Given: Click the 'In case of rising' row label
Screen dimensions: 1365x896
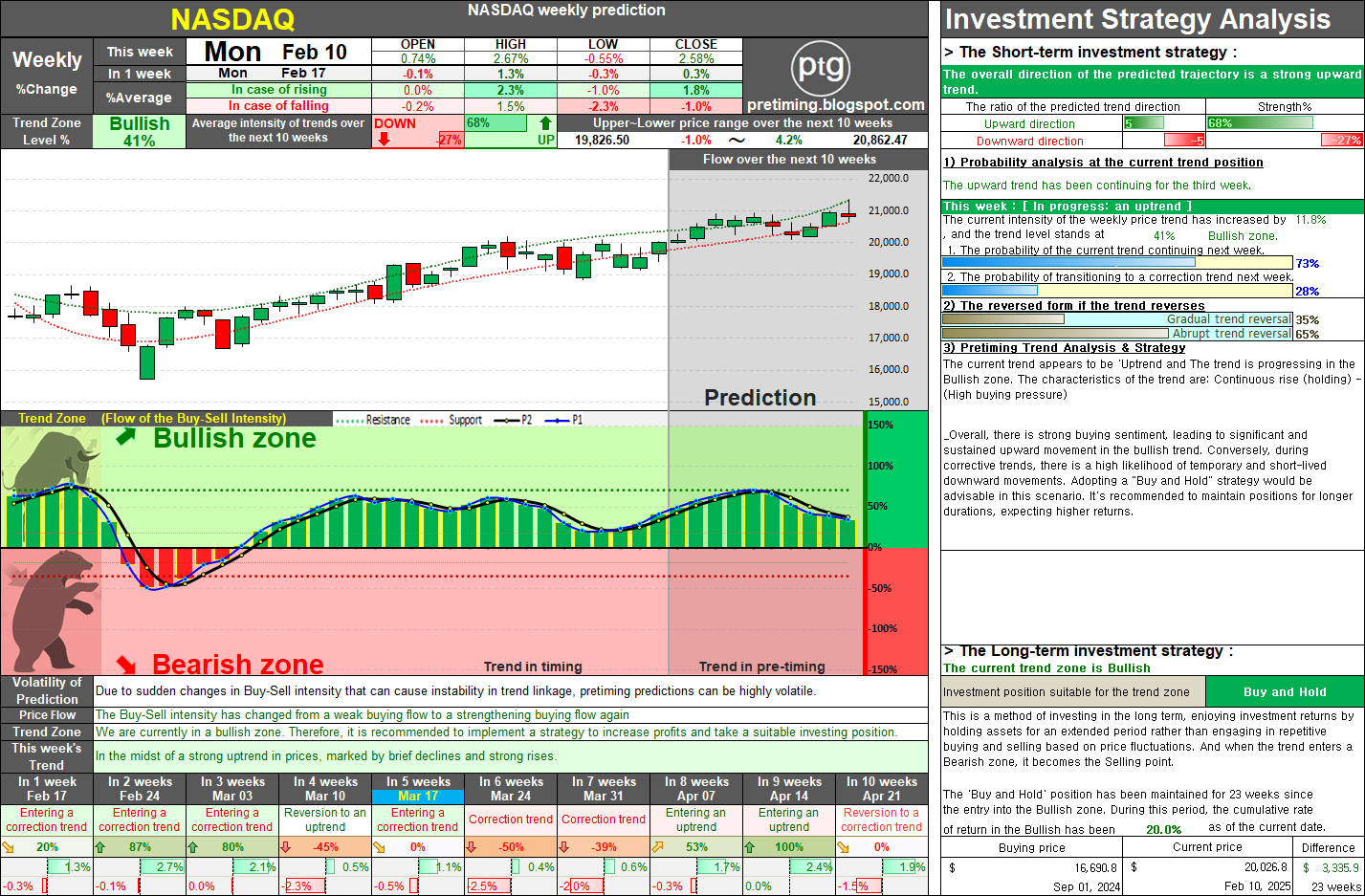Looking at the screenshot, I should pyautogui.click(x=279, y=90).
